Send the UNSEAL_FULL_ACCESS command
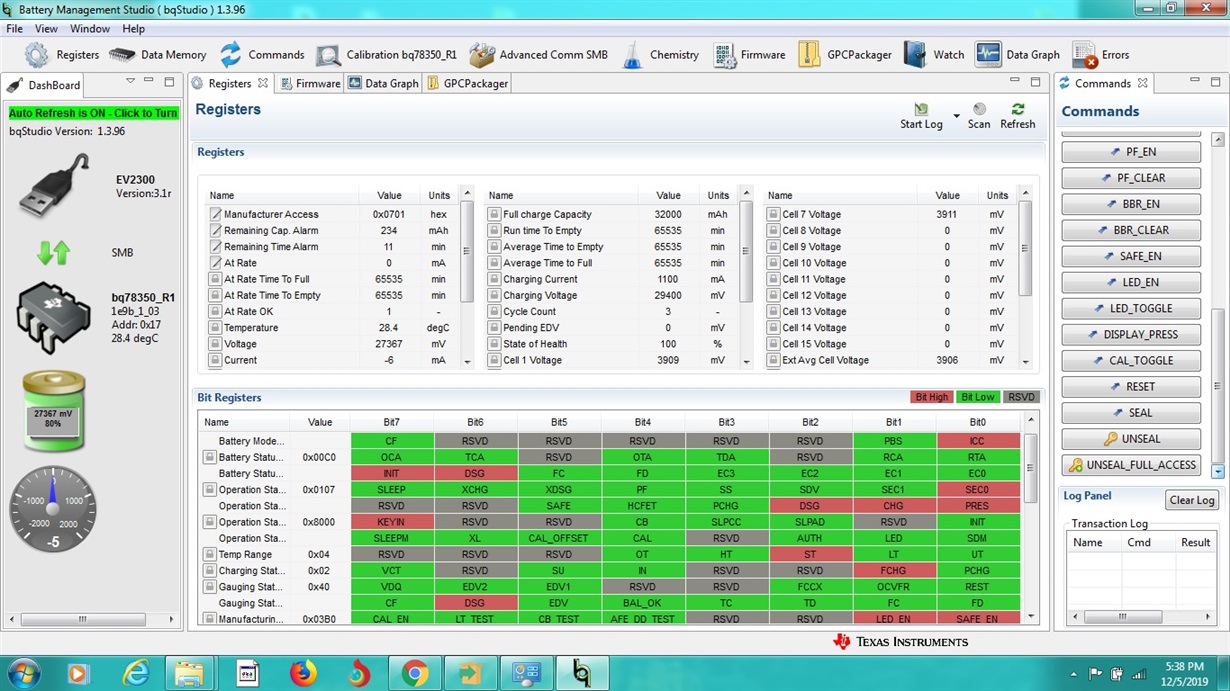1230x691 pixels. [1131, 464]
